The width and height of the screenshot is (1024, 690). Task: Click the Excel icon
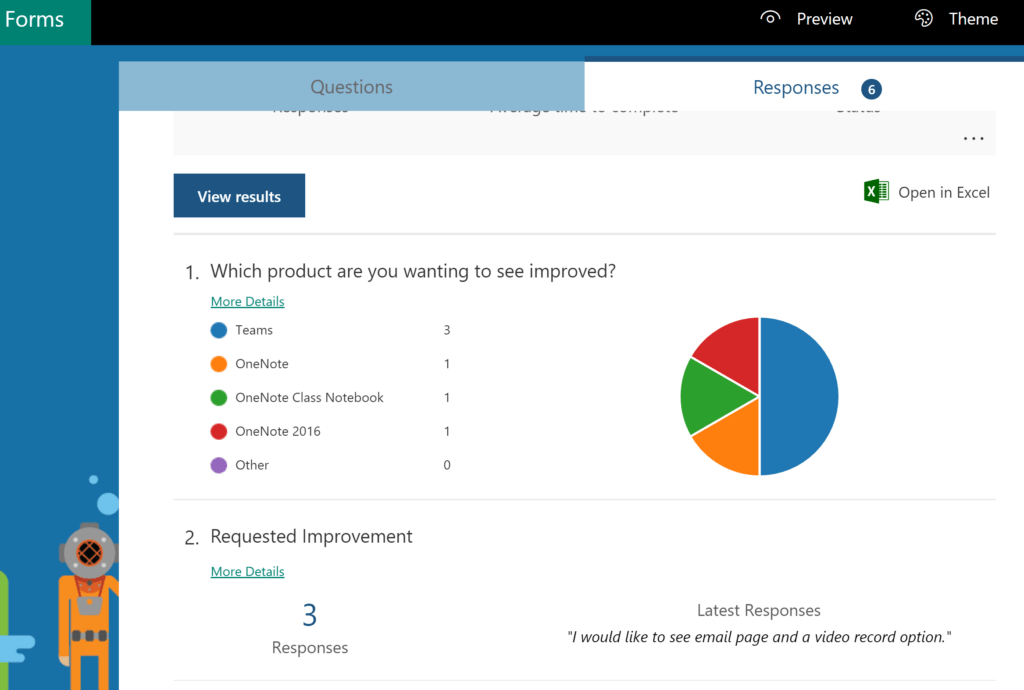[x=876, y=192]
